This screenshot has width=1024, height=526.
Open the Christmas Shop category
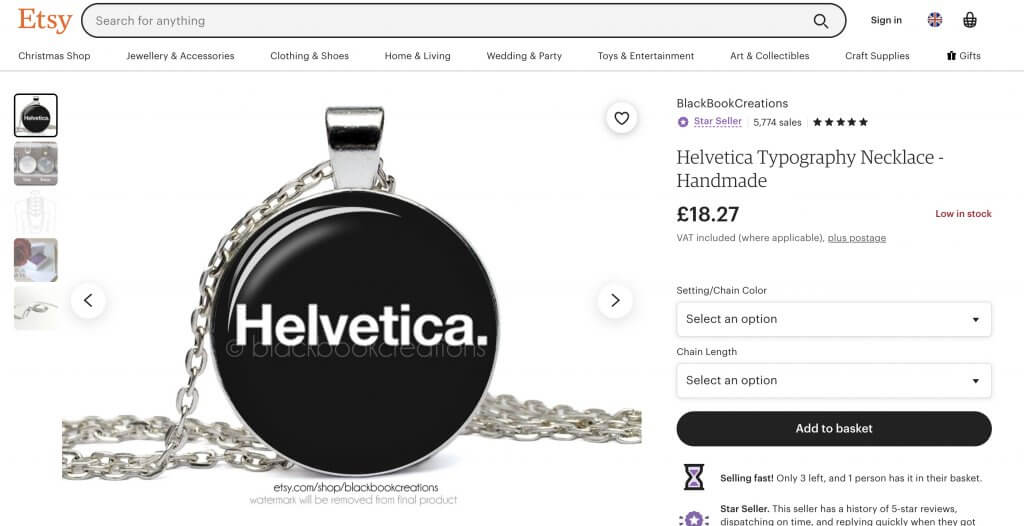tap(54, 56)
